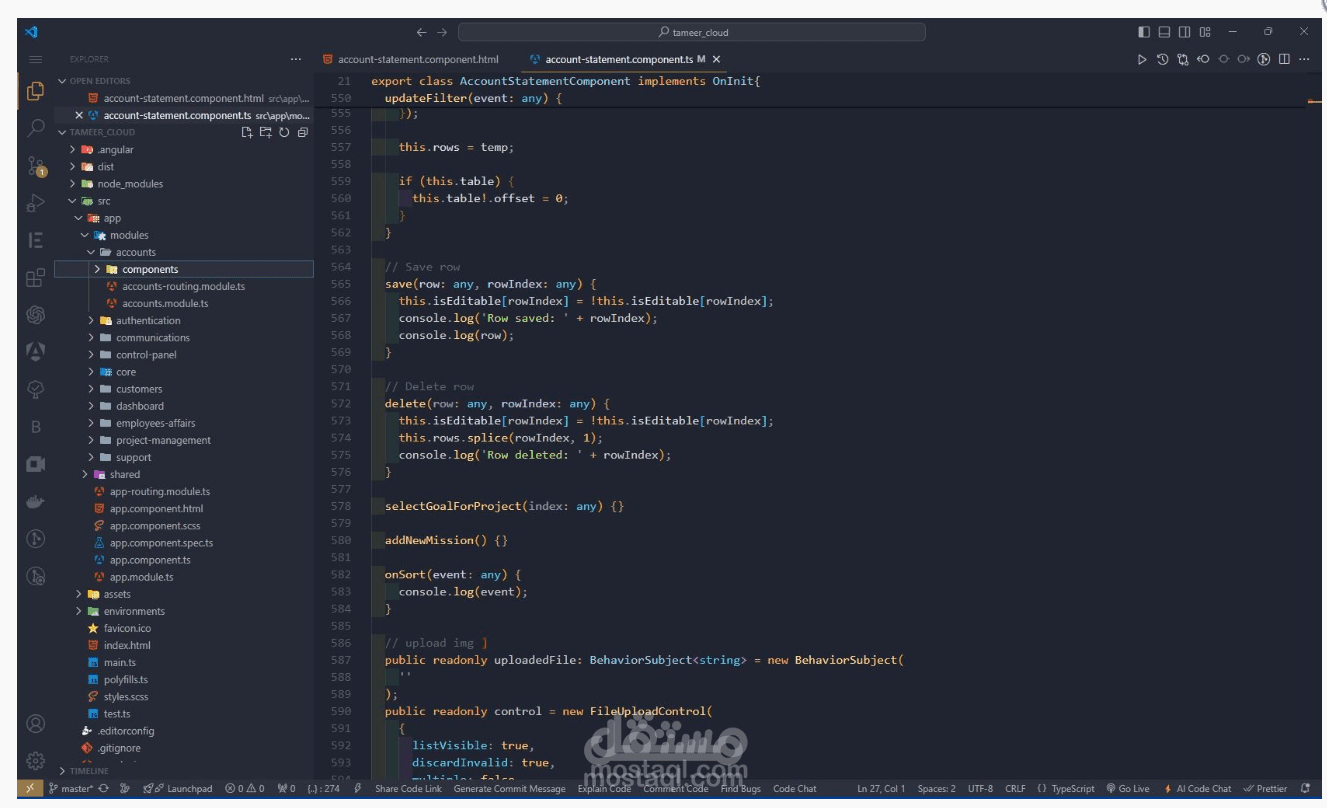The image size is (1327, 808).
Task: Click the errors and warnings counter
Action: [x=245, y=788]
